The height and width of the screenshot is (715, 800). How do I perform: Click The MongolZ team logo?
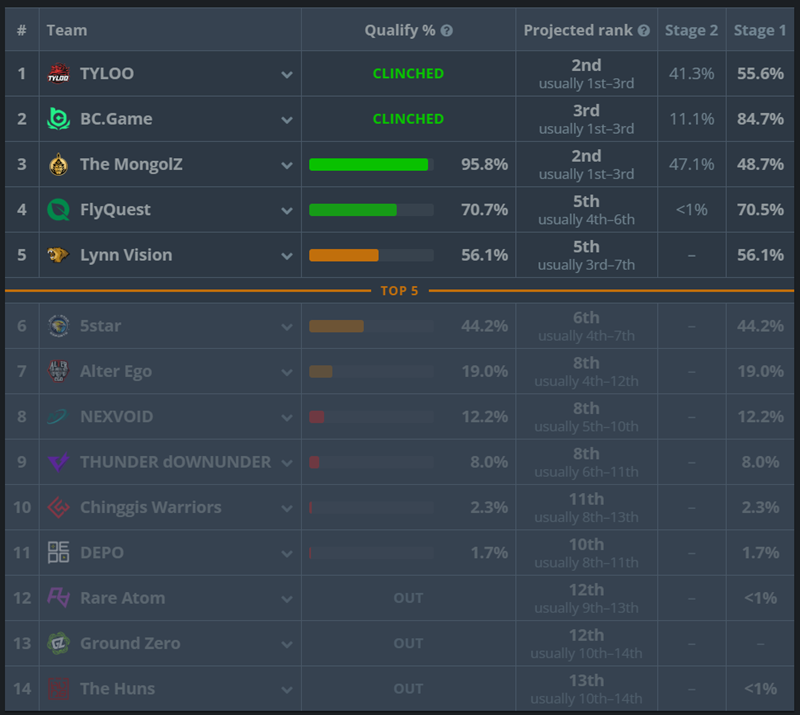[58, 164]
